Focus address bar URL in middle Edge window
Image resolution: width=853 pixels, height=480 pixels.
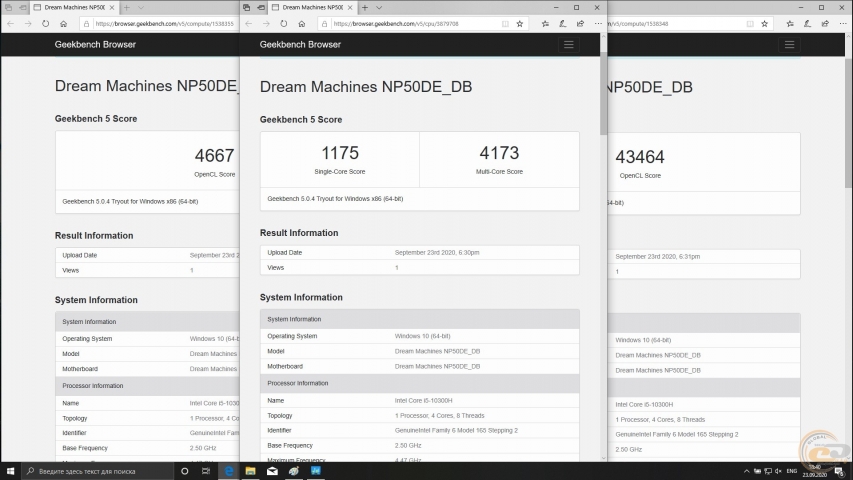[x=396, y=24]
